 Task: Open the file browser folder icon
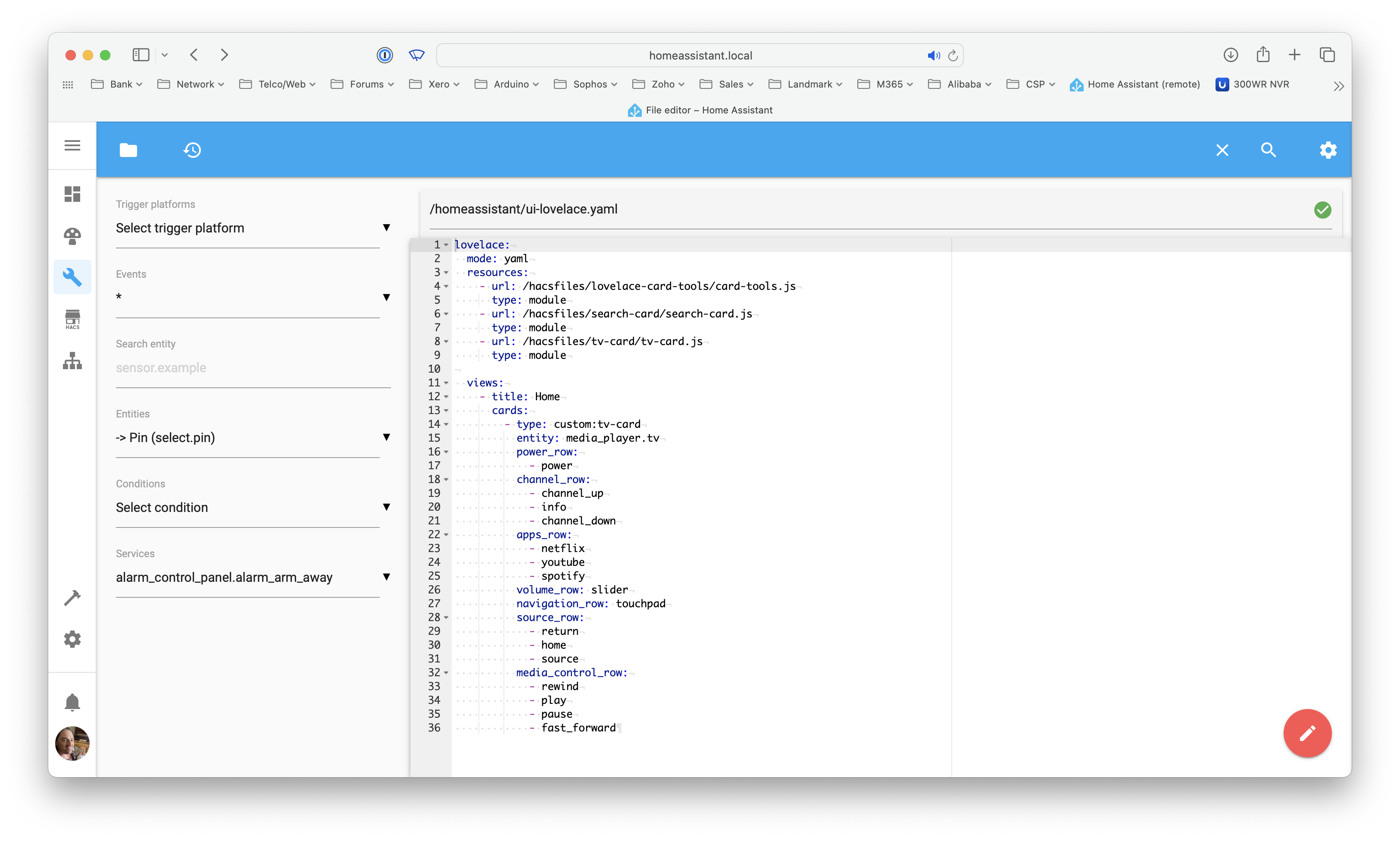(128, 150)
